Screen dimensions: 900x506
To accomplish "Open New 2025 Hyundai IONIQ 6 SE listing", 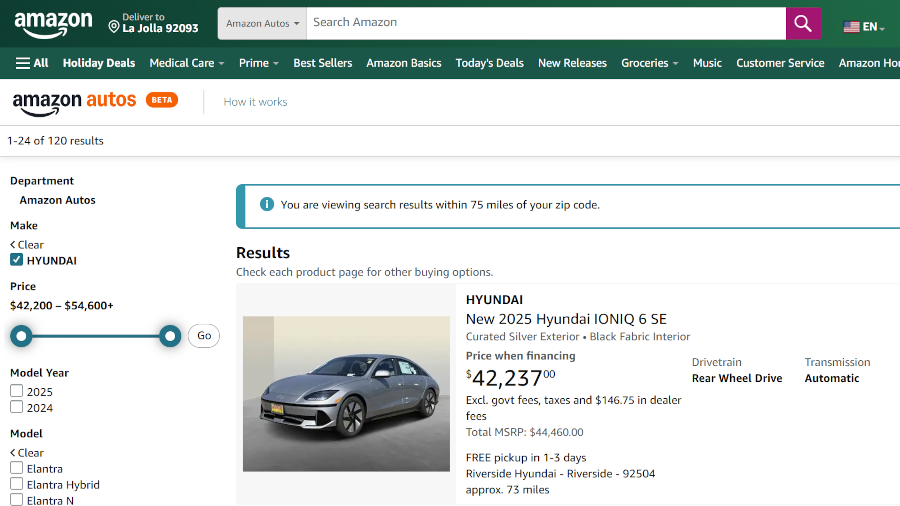I will coord(566,319).
